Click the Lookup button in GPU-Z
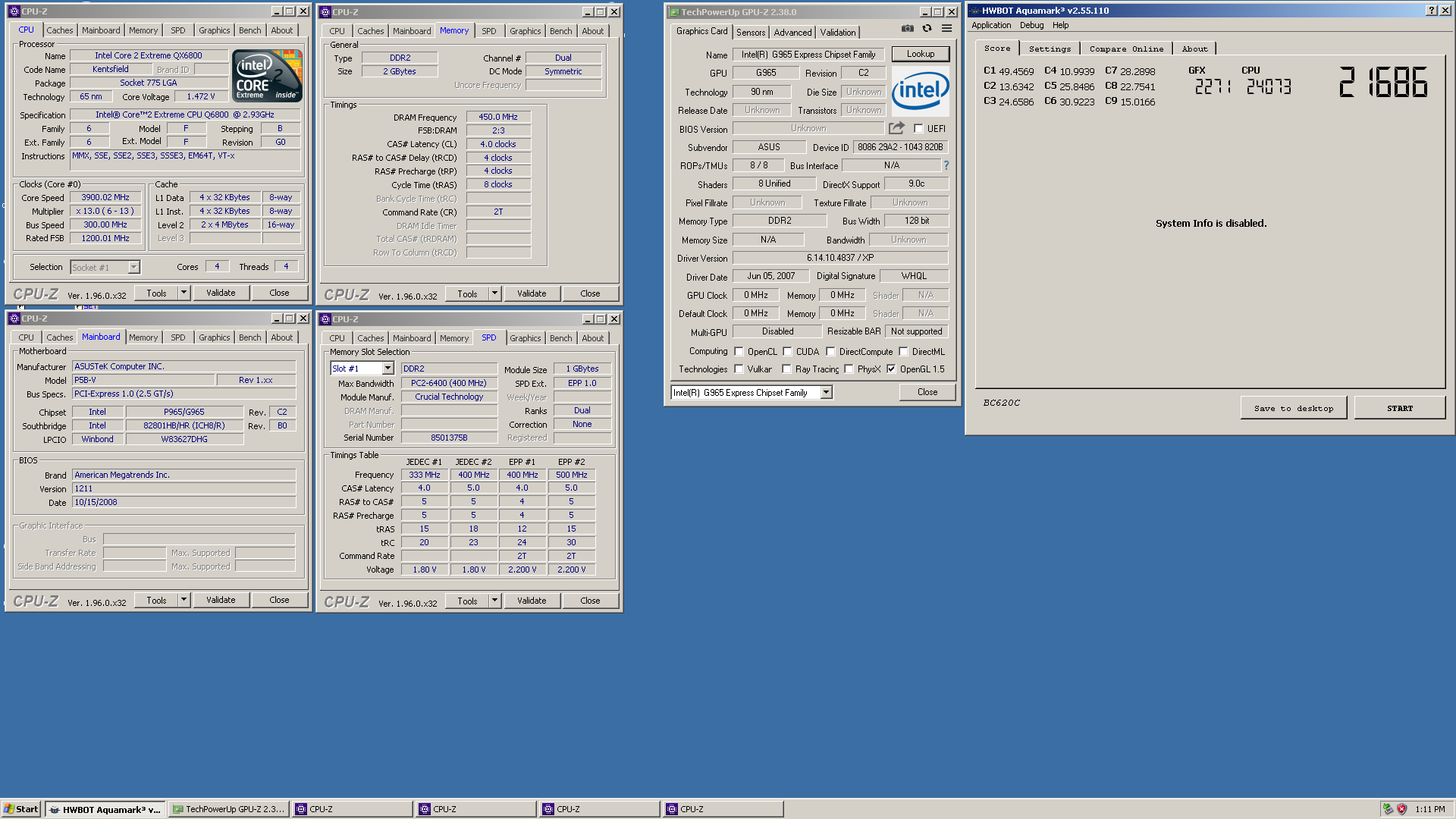The height and width of the screenshot is (819, 1456). coord(920,54)
